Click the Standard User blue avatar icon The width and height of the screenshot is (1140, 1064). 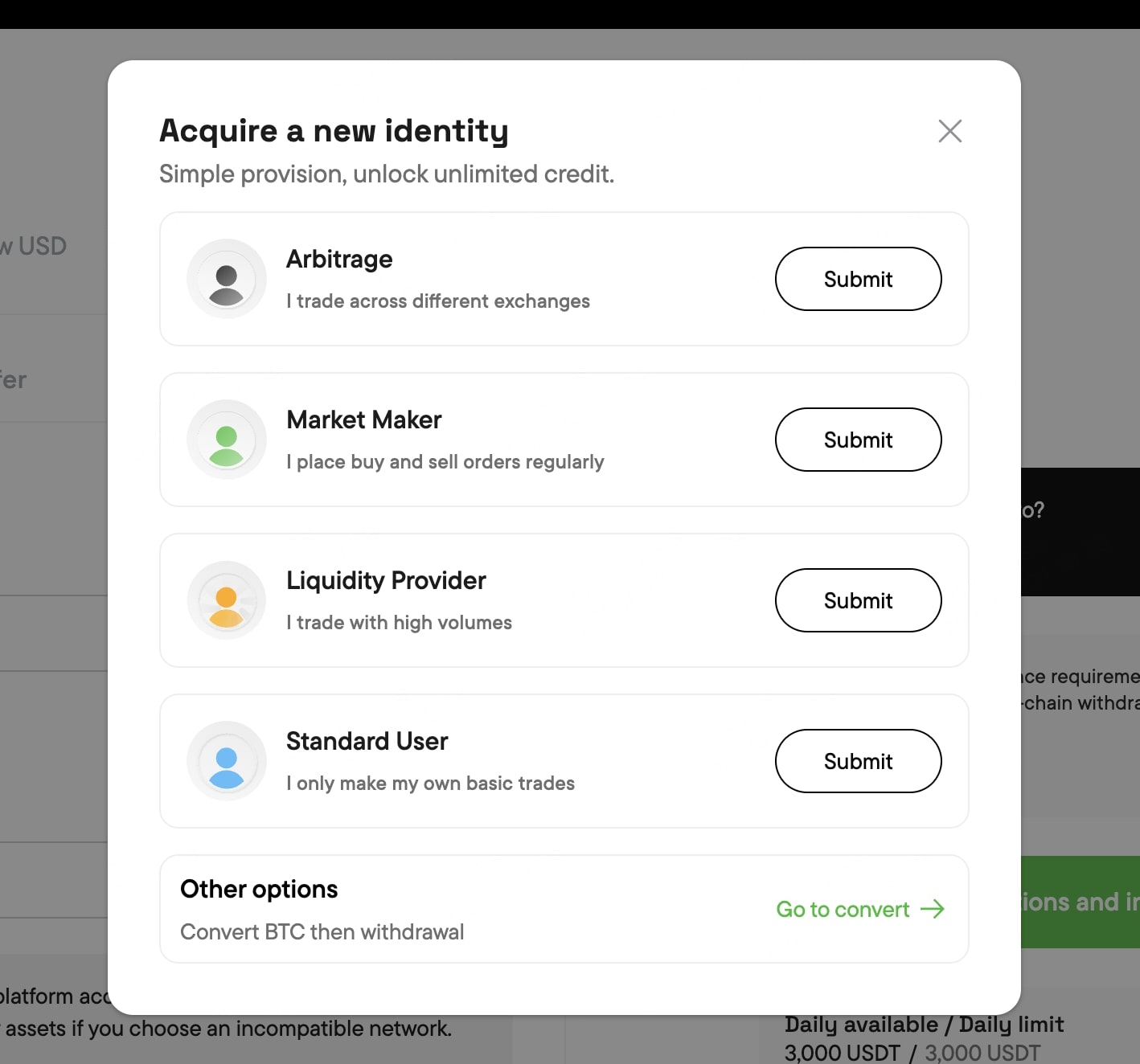[x=226, y=761]
